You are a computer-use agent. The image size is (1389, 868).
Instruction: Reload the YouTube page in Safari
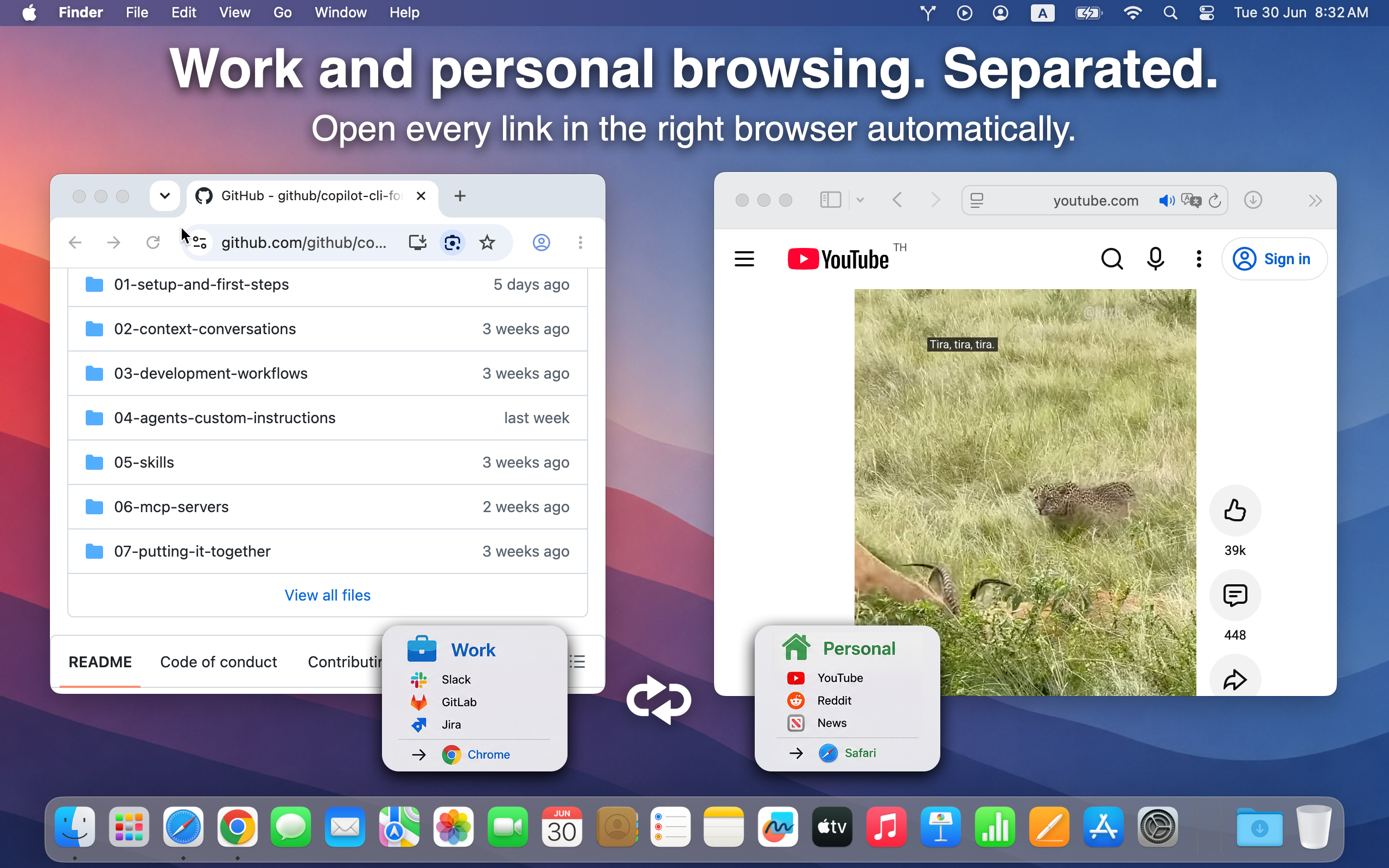(1214, 200)
